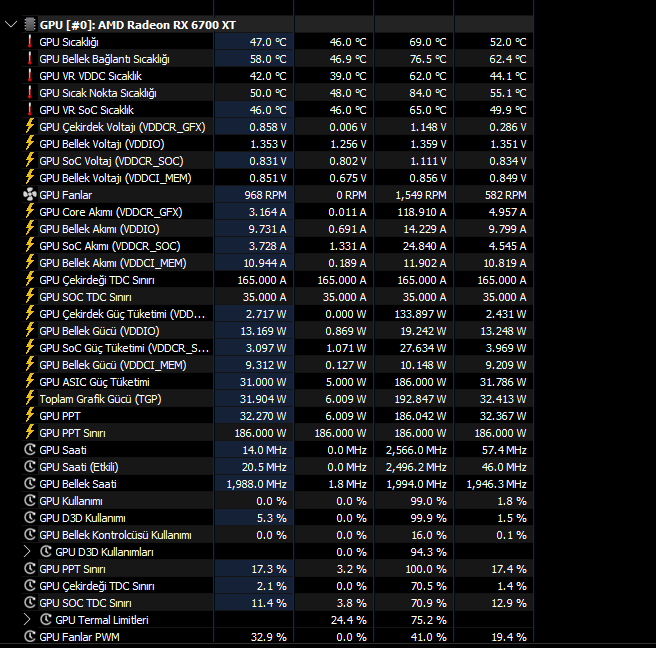
Task: Click the thermometer icon beside GPU Sıcaklığı
Action: pyautogui.click(x=30, y=42)
